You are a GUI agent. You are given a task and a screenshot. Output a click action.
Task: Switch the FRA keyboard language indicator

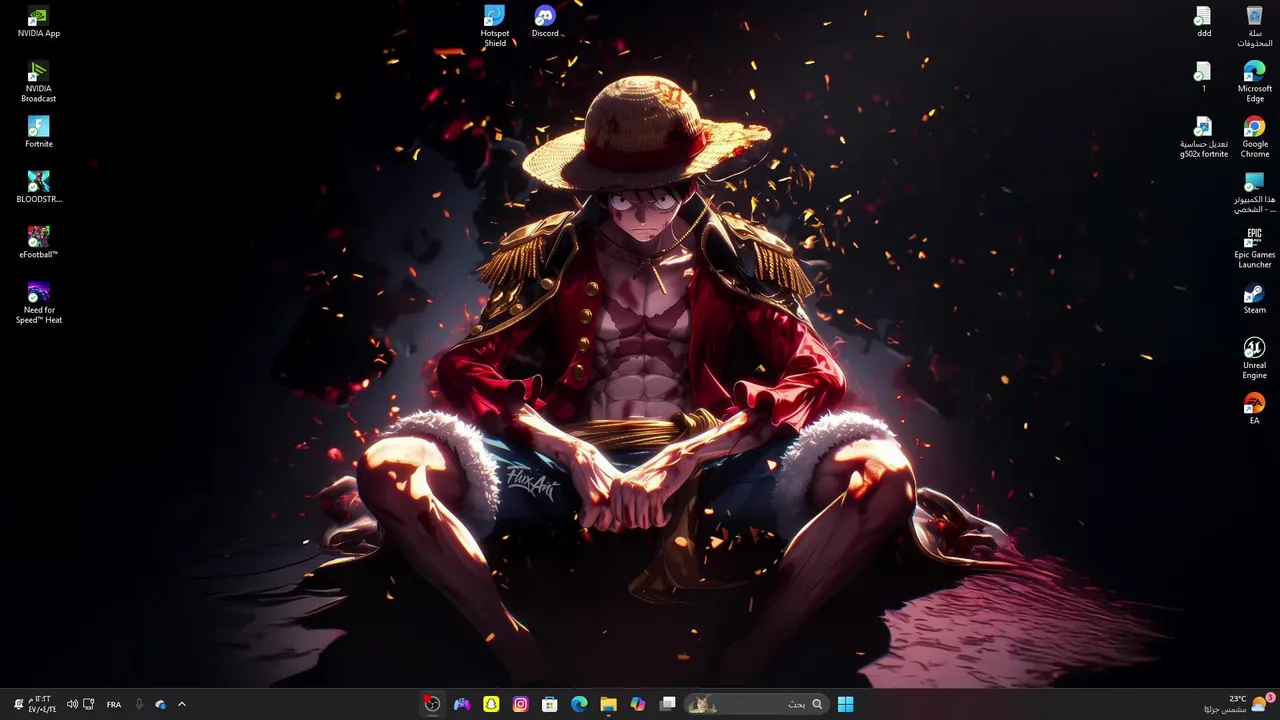click(114, 704)
